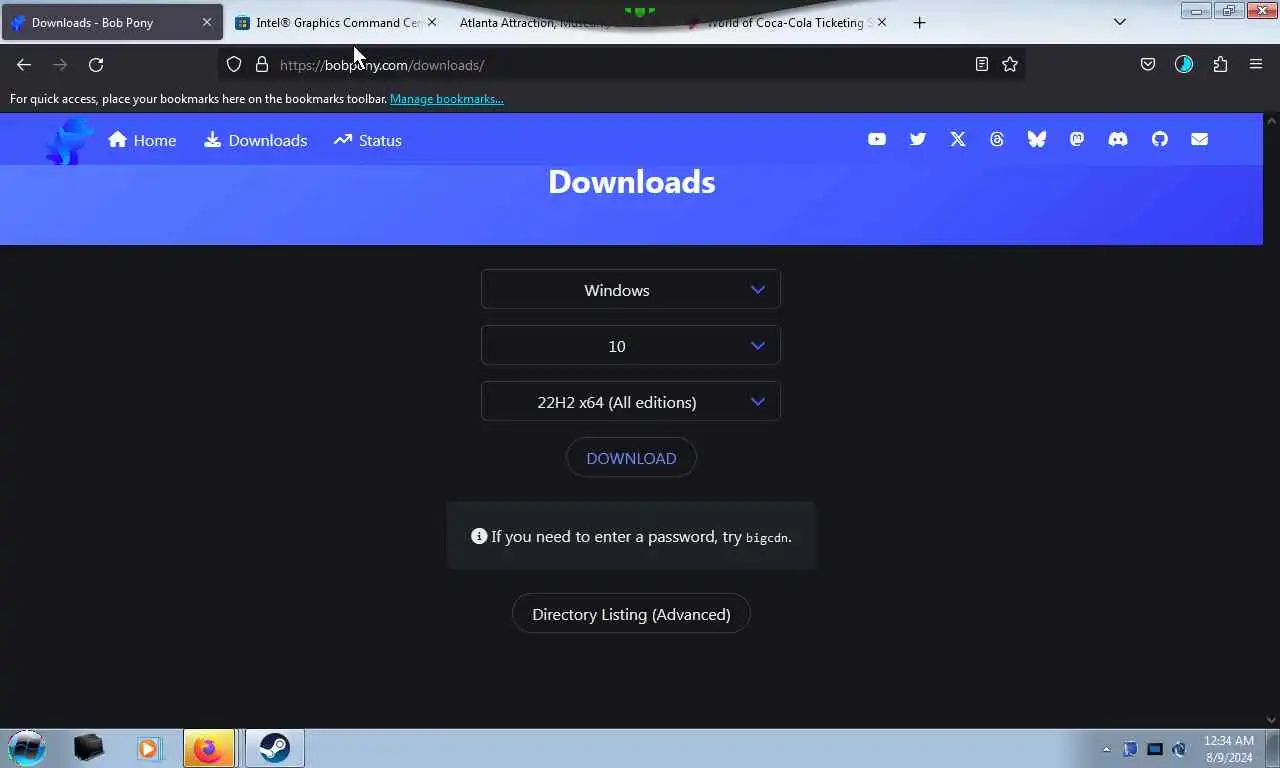Switch to the Downloads - Bob Pony tab

coord(112,22)
